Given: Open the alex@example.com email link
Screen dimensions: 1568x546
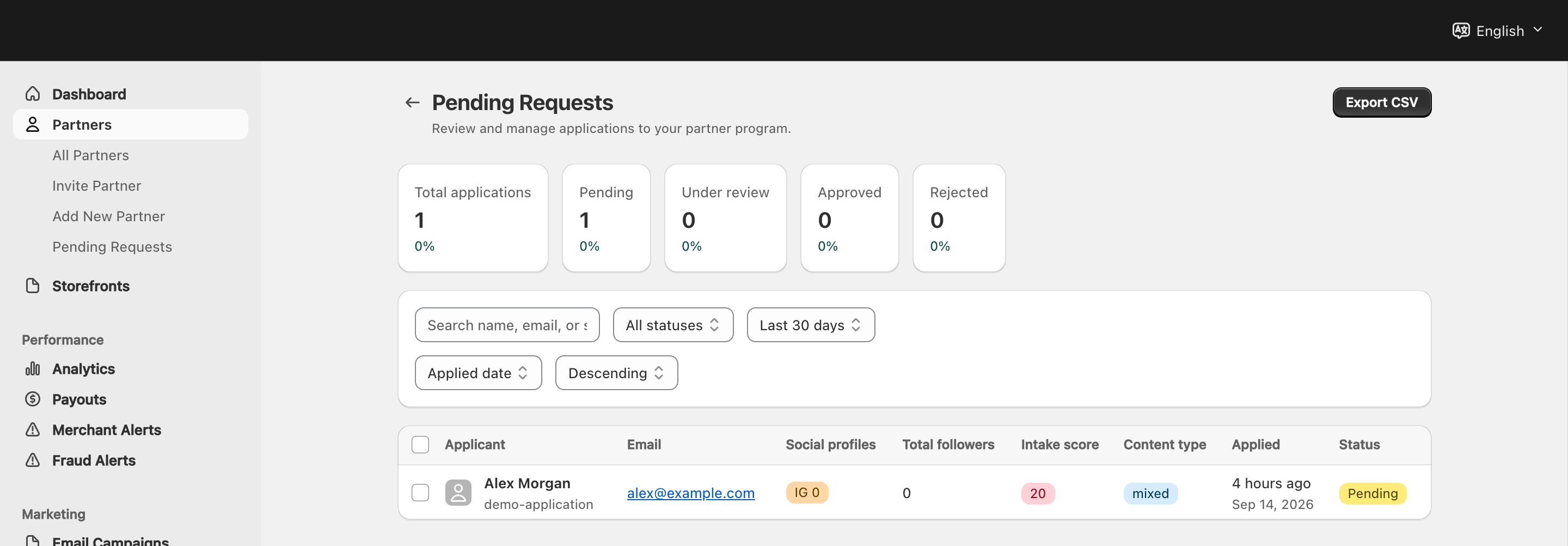Looking at the screenshot, I should 691,493.
